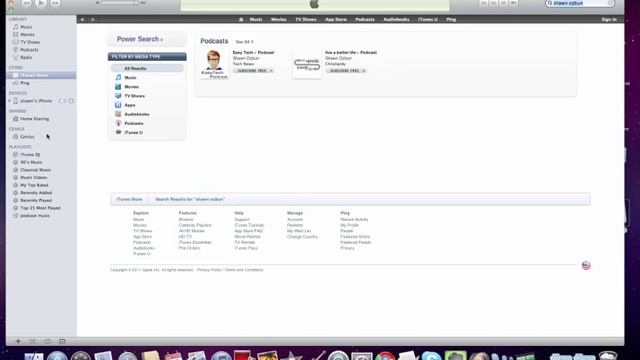640x360 pixels.
Task: Adjust the volume slider
Action: 118,3
